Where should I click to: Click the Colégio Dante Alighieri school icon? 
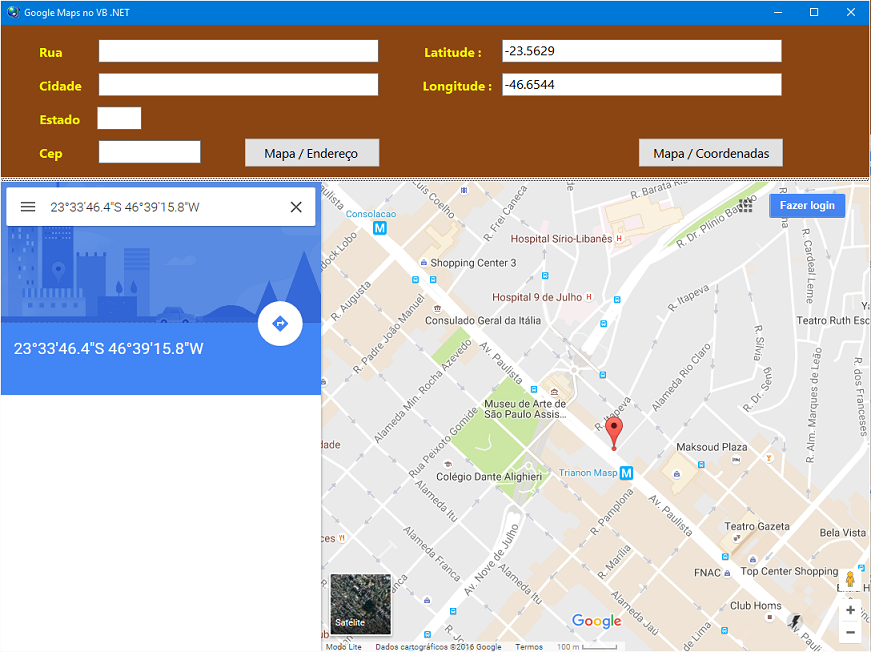(x=448, y=464)
